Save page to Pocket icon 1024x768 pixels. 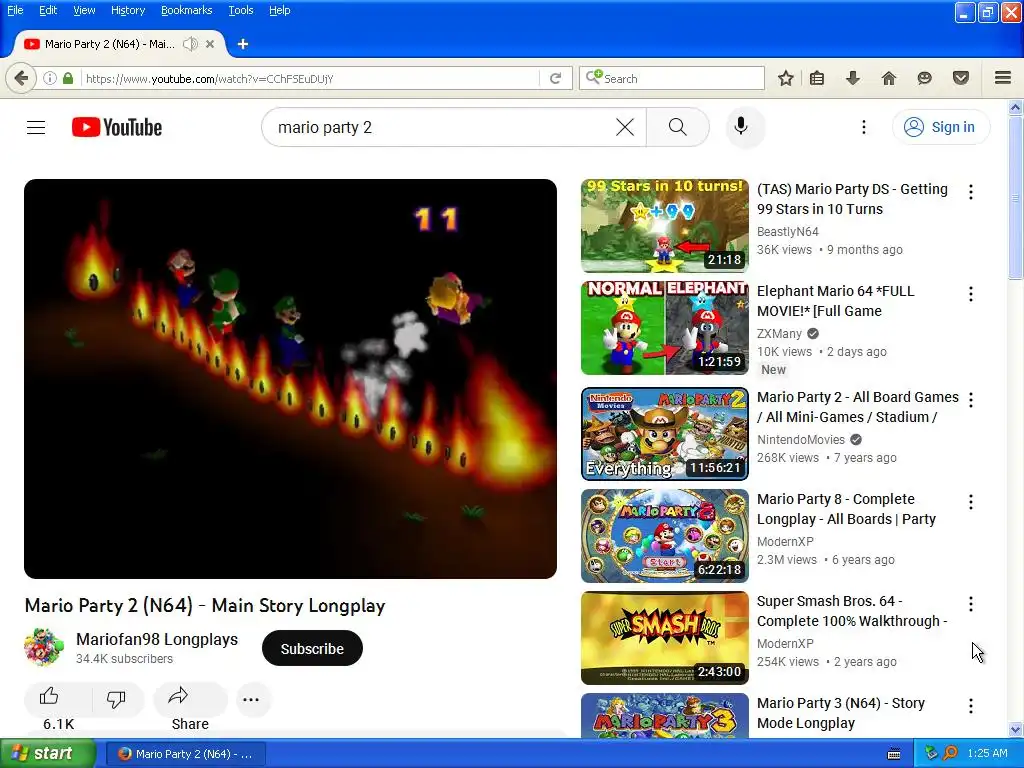pos(960,78)
